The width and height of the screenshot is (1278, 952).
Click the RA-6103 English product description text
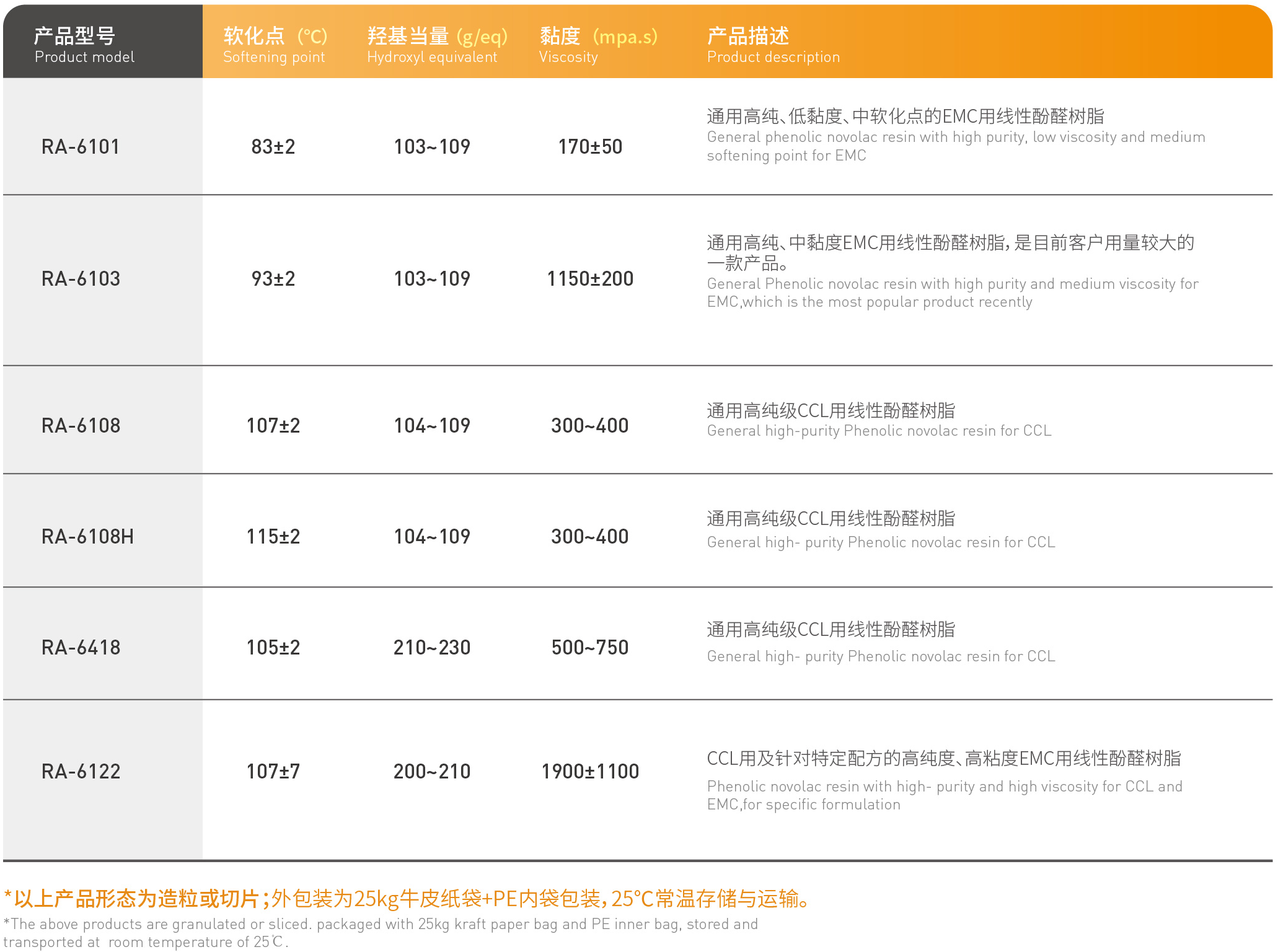click(952, 293)
